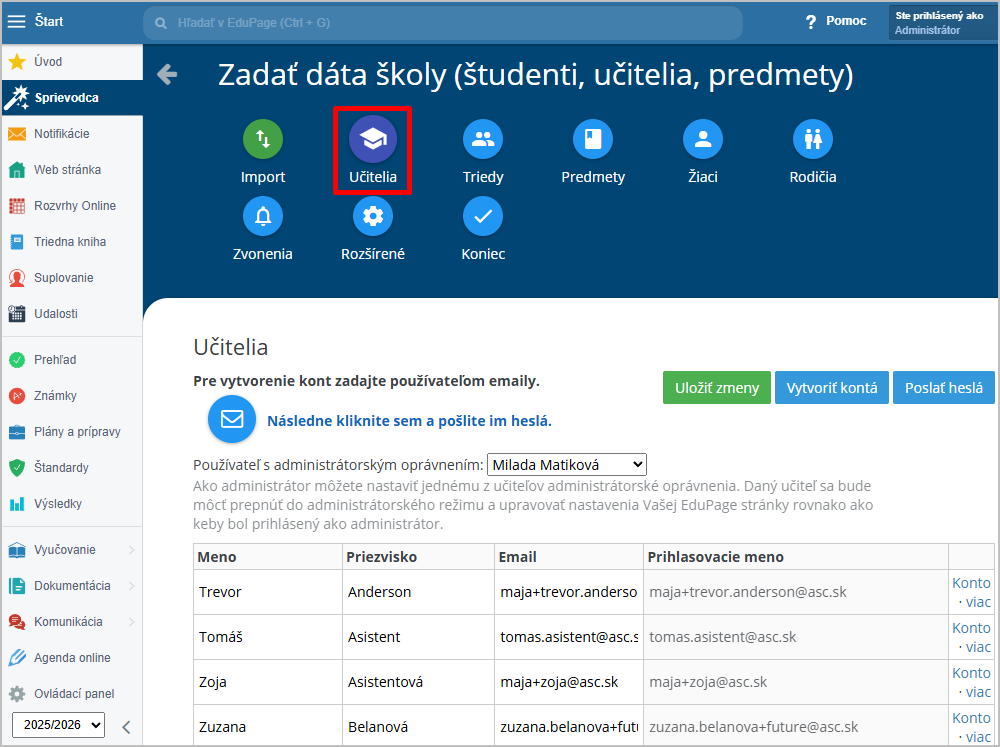Select Triedna kniha in sidebar
The height and width of the screenshot is (747, 1000).
[x=69, y=242]
